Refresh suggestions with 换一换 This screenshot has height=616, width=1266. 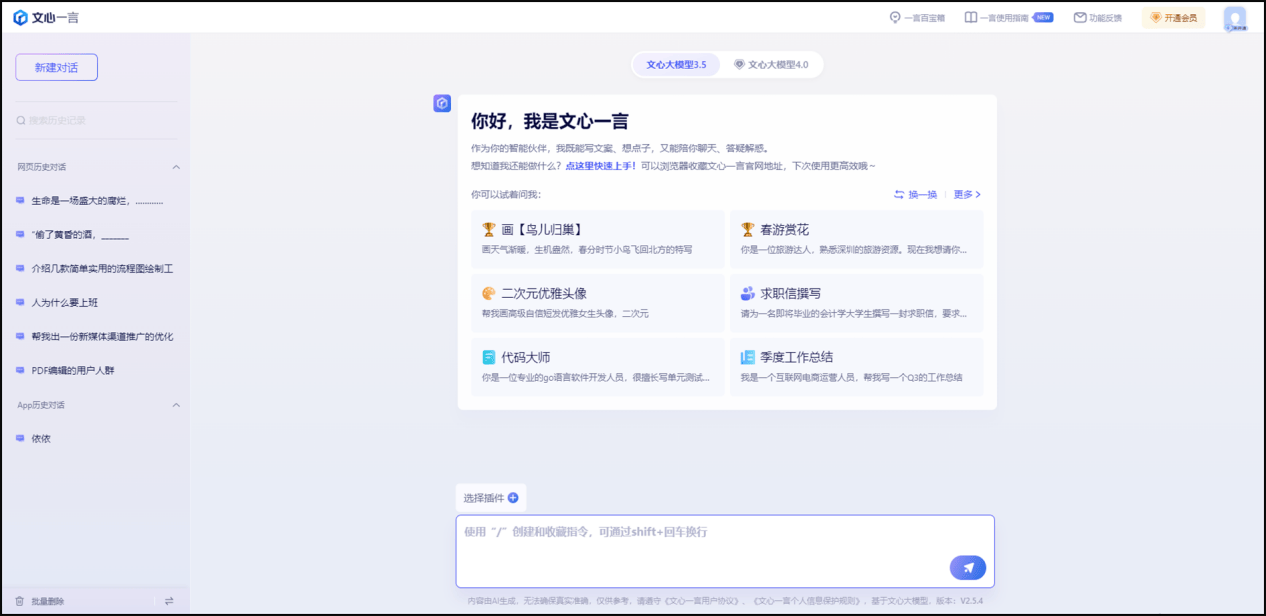tap(915, 194)
